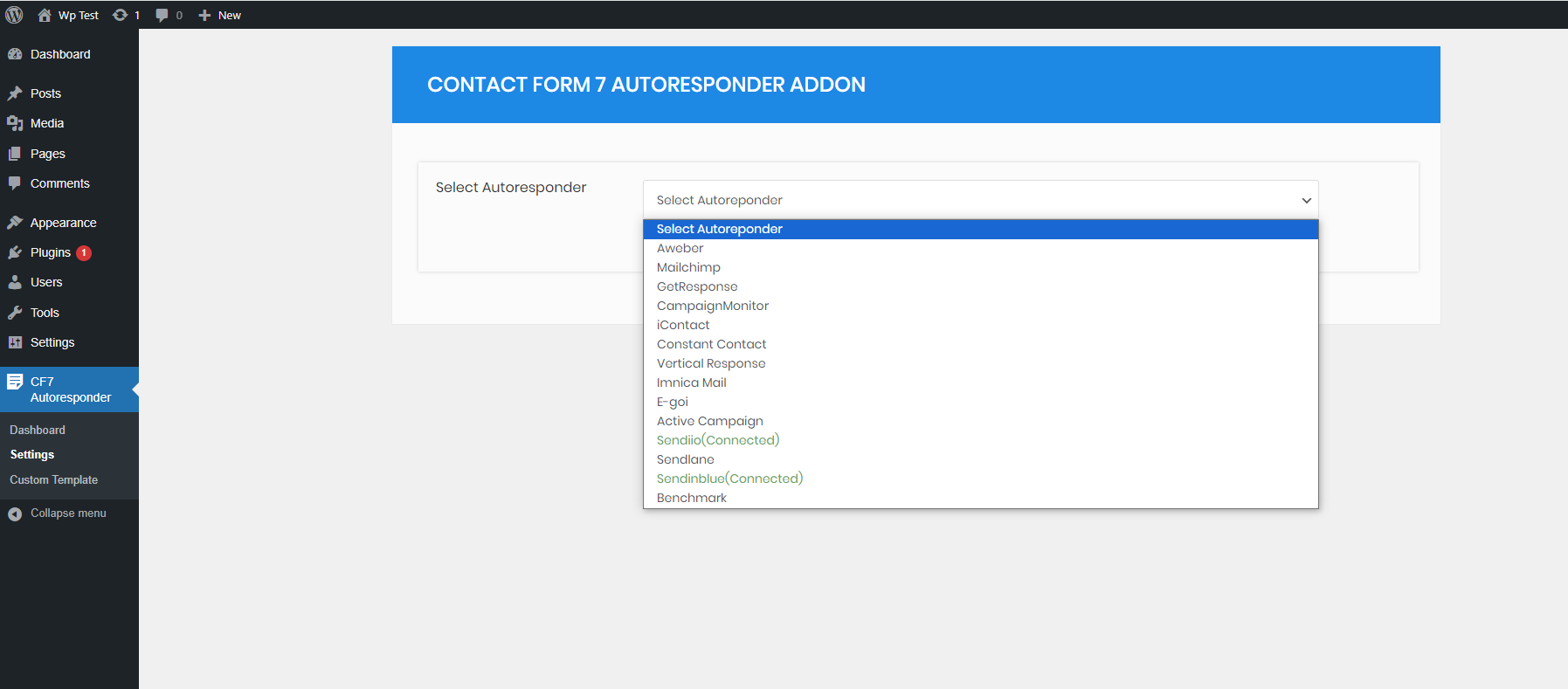Viewport: 1568px width, 689px height.
Task: Select Benchmark option
Action: coord(980,498)
